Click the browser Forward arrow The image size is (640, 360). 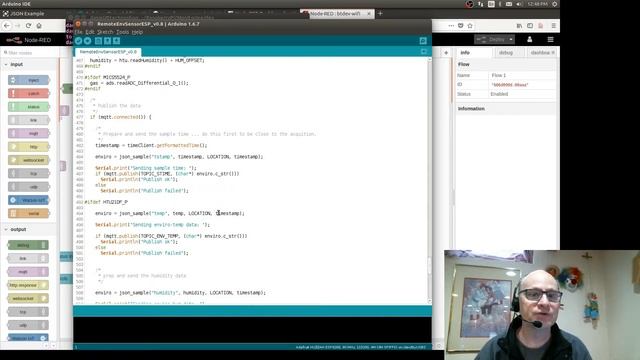point(18,25)
